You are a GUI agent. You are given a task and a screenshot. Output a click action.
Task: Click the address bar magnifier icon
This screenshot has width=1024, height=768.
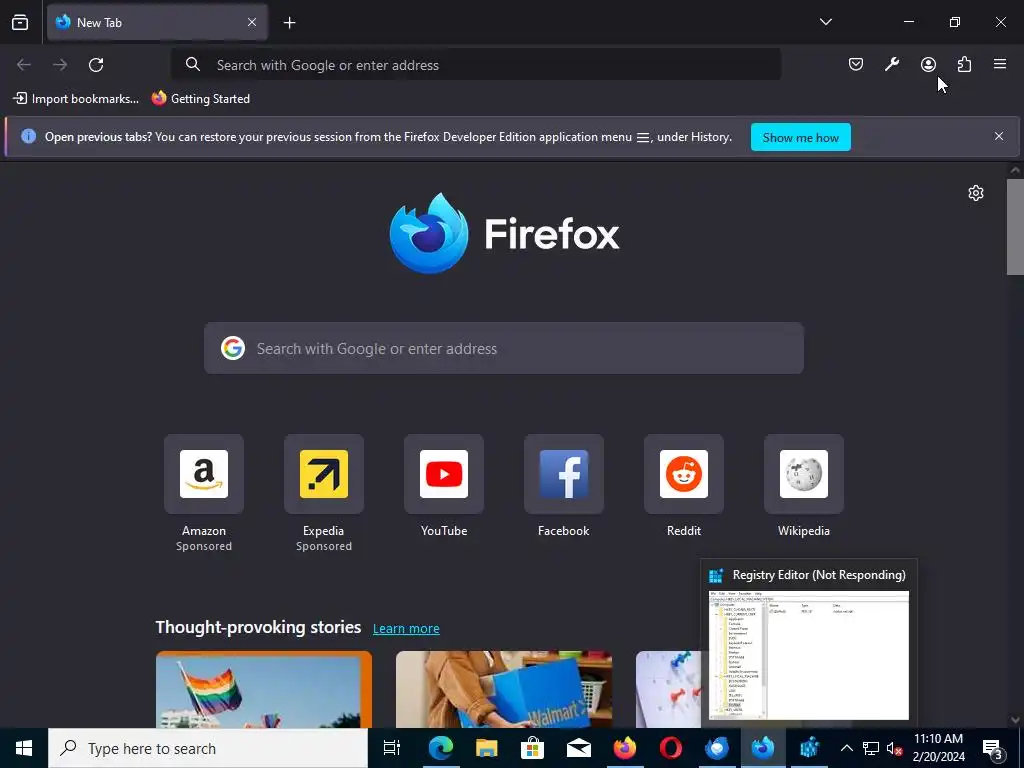(x=193, y=64)
